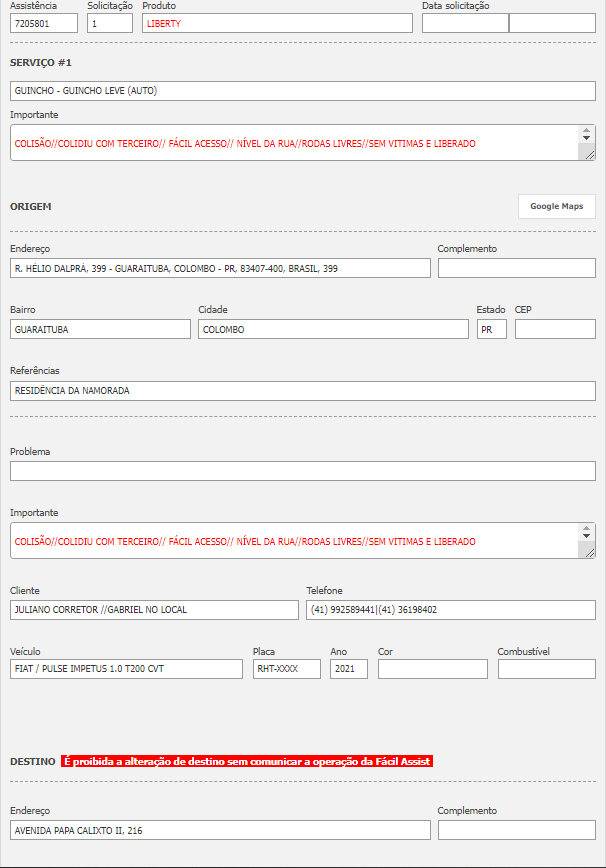Screen dimensions: 606x868
Task: Open the Google Maps button
Action: (556, 206)
